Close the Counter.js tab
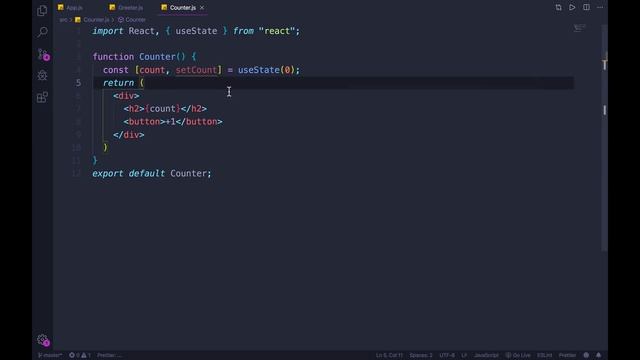Screen dimensions: 640x360 (202, 8)
